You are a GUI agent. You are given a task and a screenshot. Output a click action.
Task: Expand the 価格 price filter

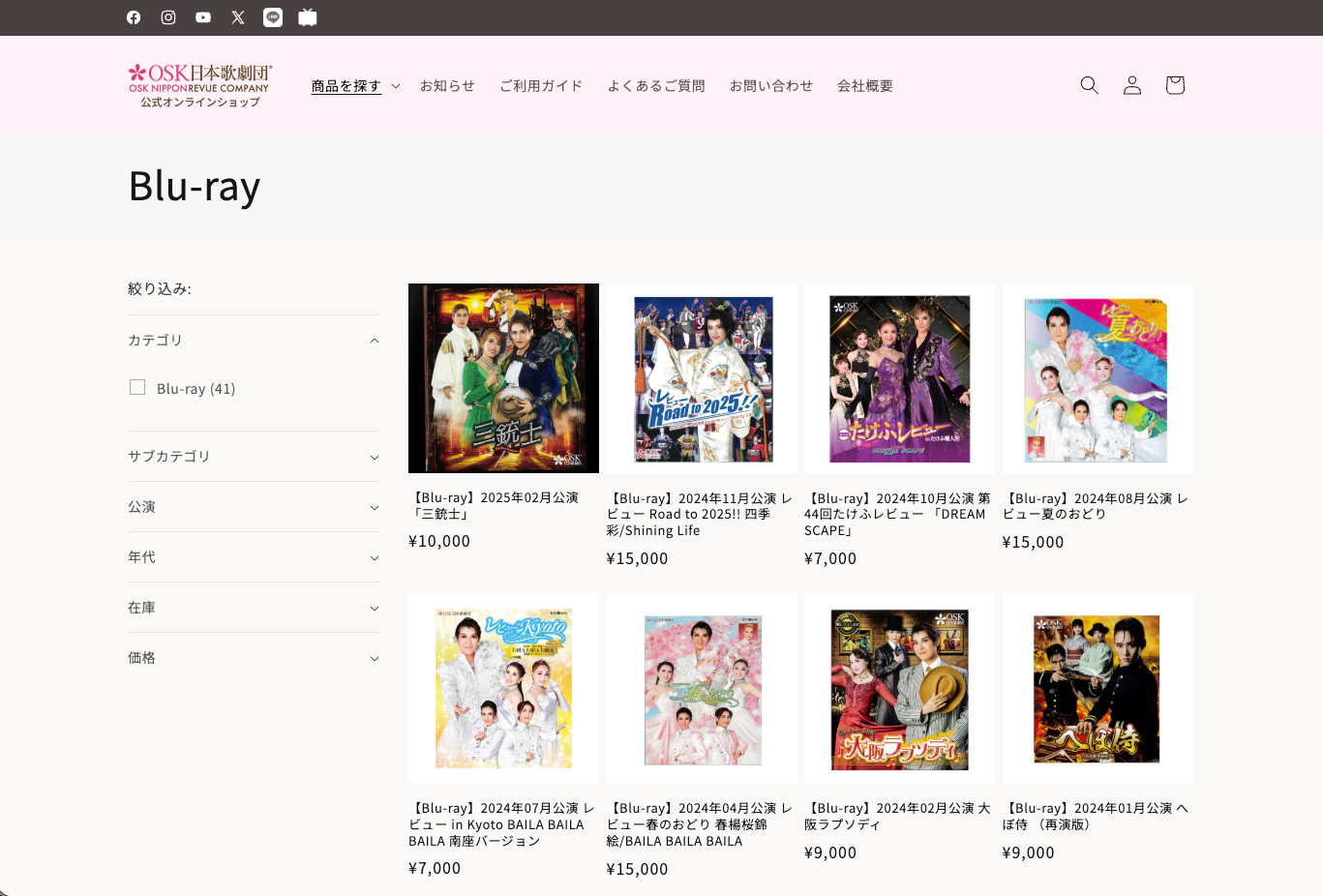[374, 658]
